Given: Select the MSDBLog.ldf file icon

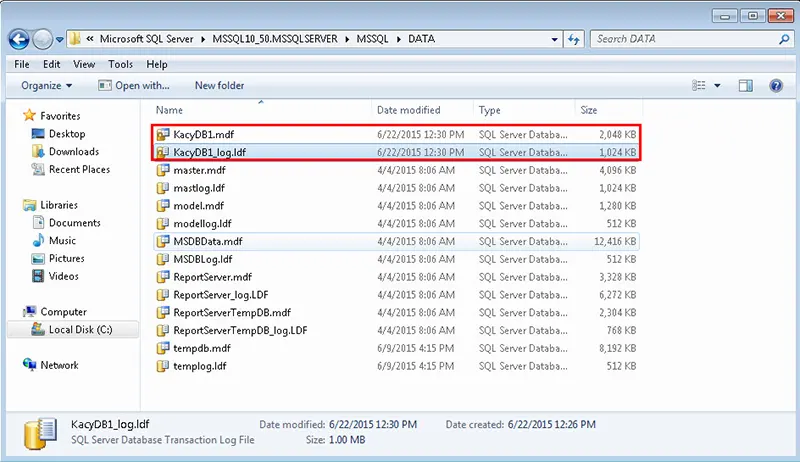Looking at the screenshot, I should (x=163, y=259).
